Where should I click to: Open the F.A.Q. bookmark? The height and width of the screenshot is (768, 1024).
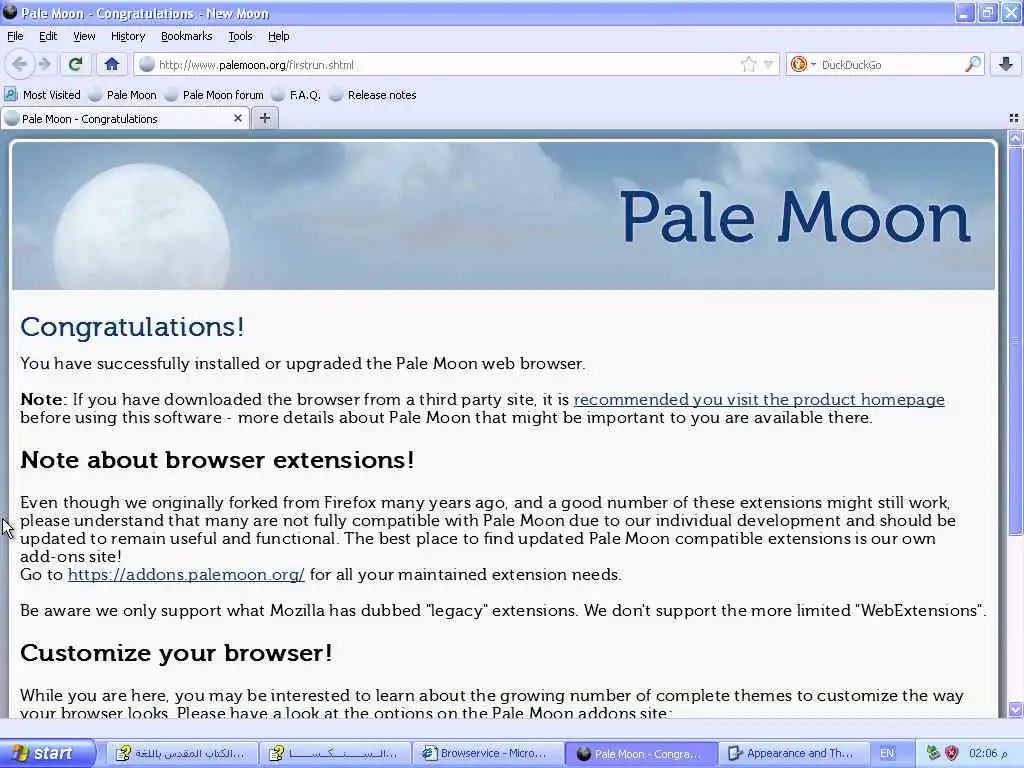point(296,95)
